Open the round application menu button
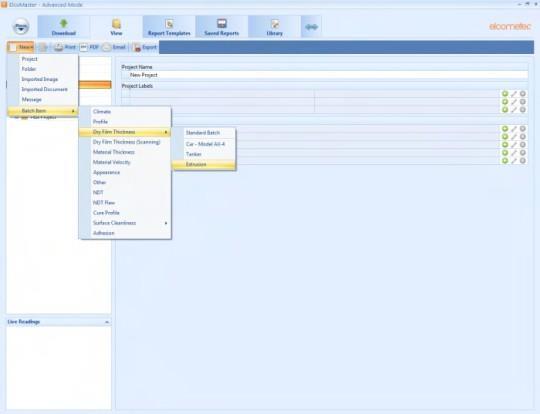The image size is (540, 414). (21, 27)
